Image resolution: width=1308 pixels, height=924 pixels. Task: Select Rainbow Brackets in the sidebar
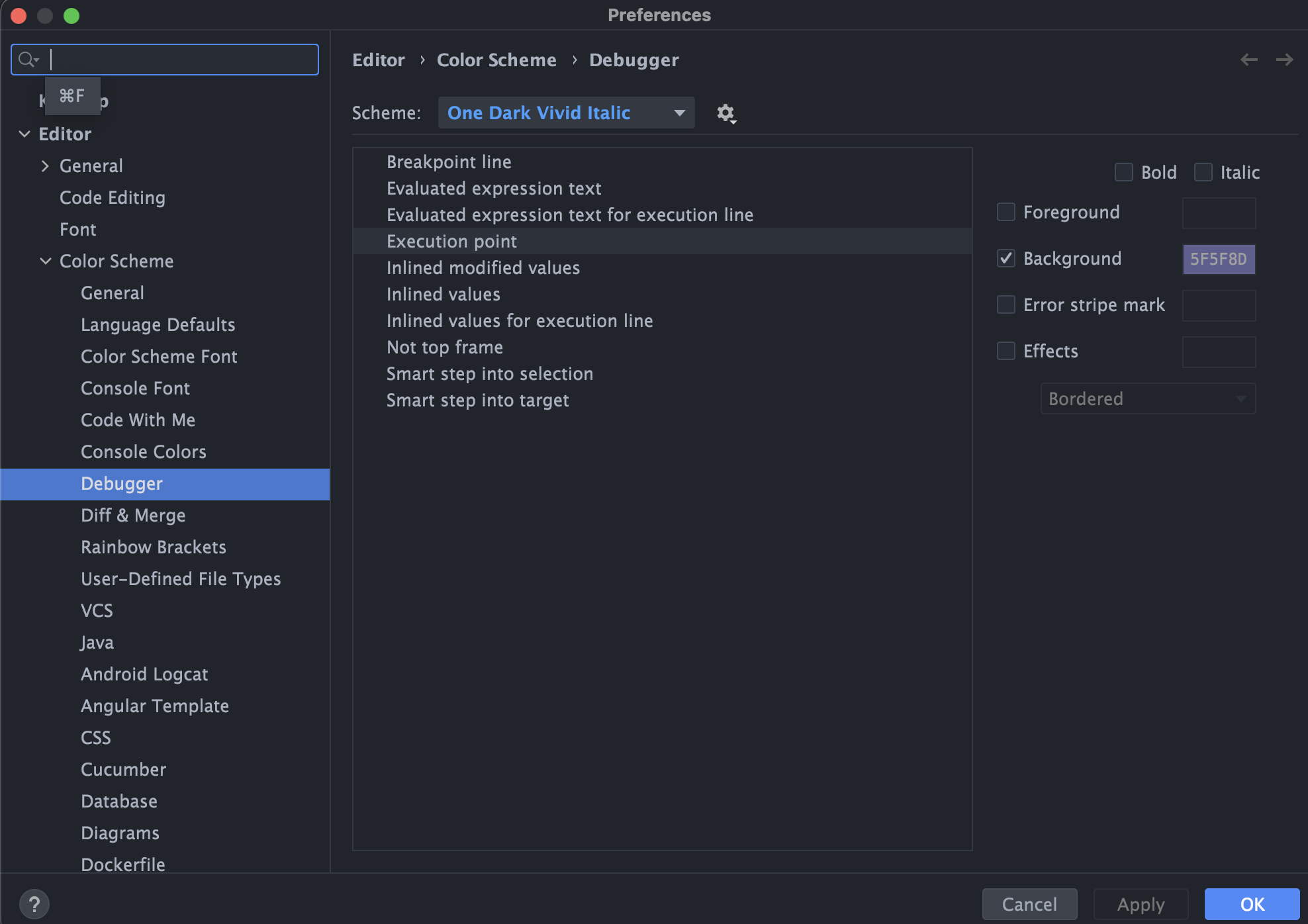tap(153, 547)
